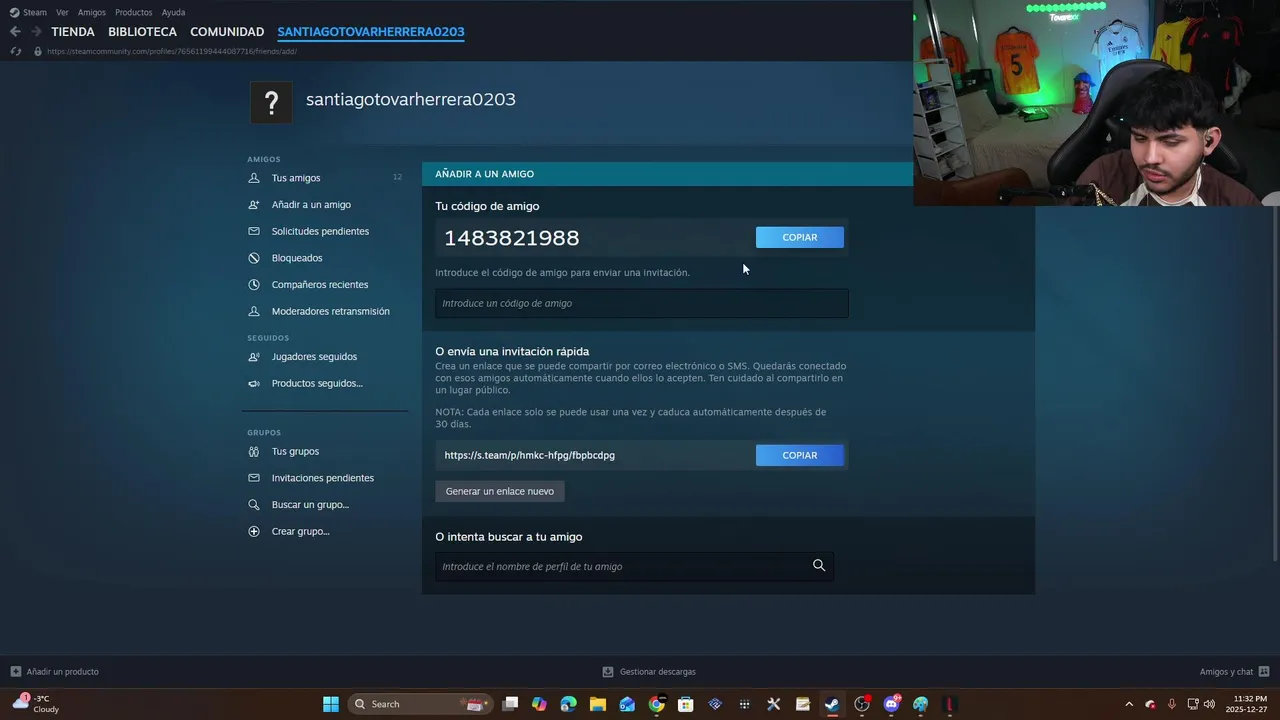Open Google Chrome from the taskbar
The image size is (1280, 720).
[x=656, y=704]
